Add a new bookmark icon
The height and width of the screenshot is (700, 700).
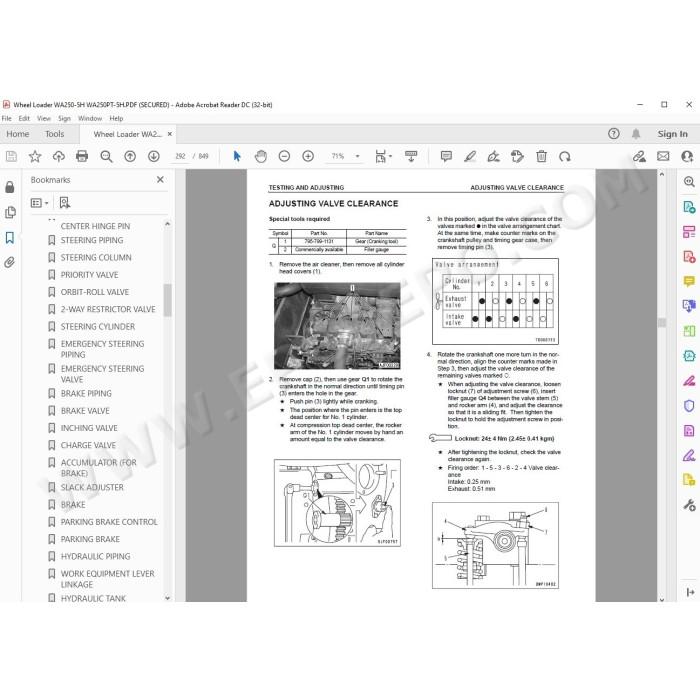pyautogui.click(x=65, y=203)
